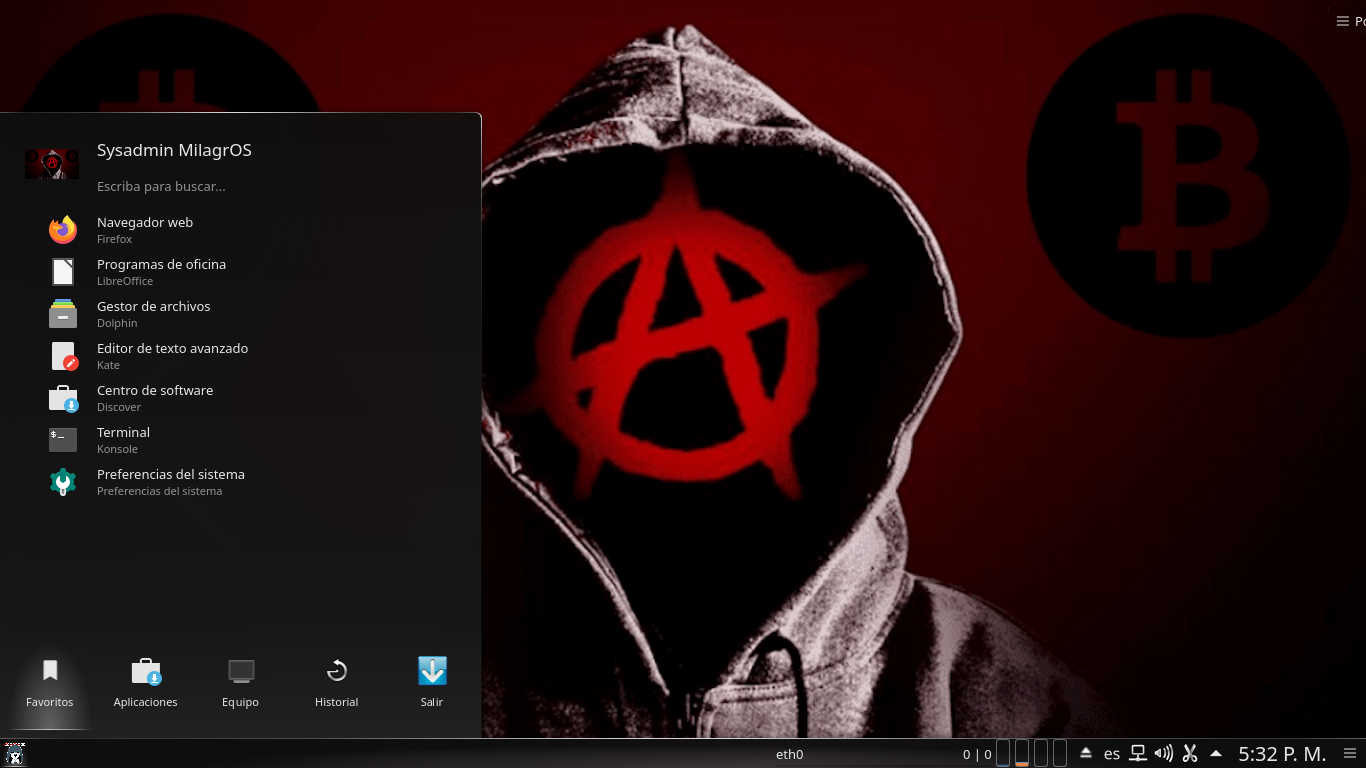The width and height of the screenshot is (1366, 768).
Task: Switch to the Historial tab
Action: (x=336, y=682)
